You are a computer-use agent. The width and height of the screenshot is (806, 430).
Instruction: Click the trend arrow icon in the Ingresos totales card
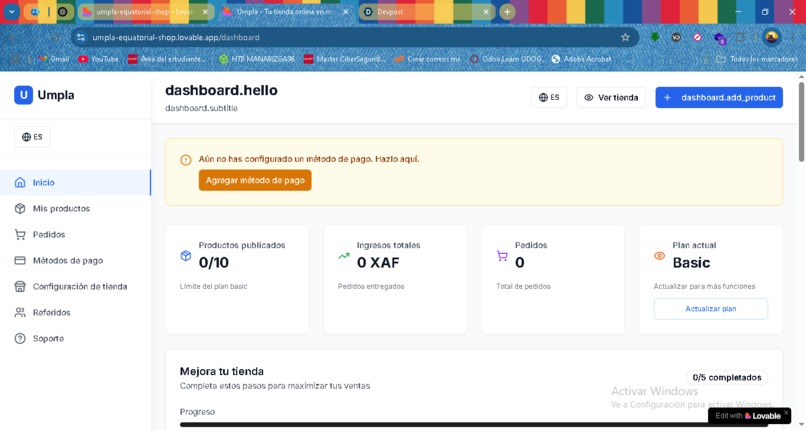click(x=344, y=256)
